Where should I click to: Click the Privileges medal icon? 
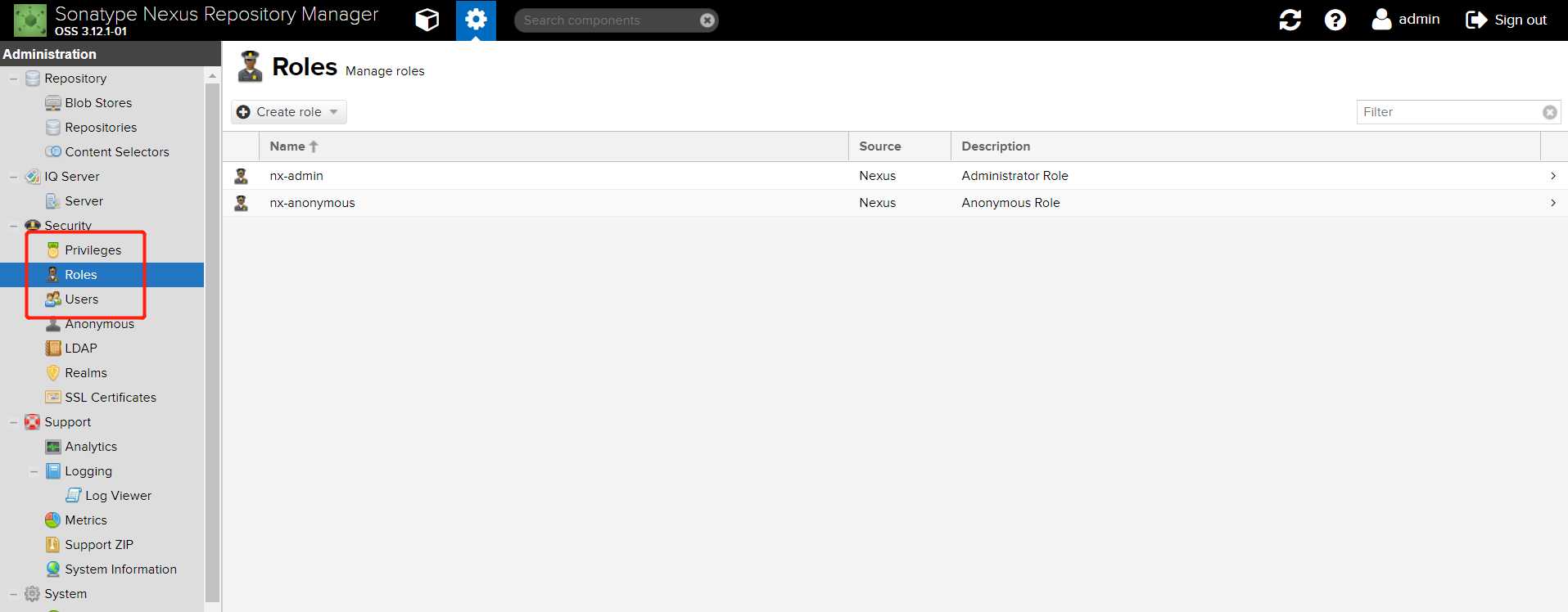click(53, 250)
